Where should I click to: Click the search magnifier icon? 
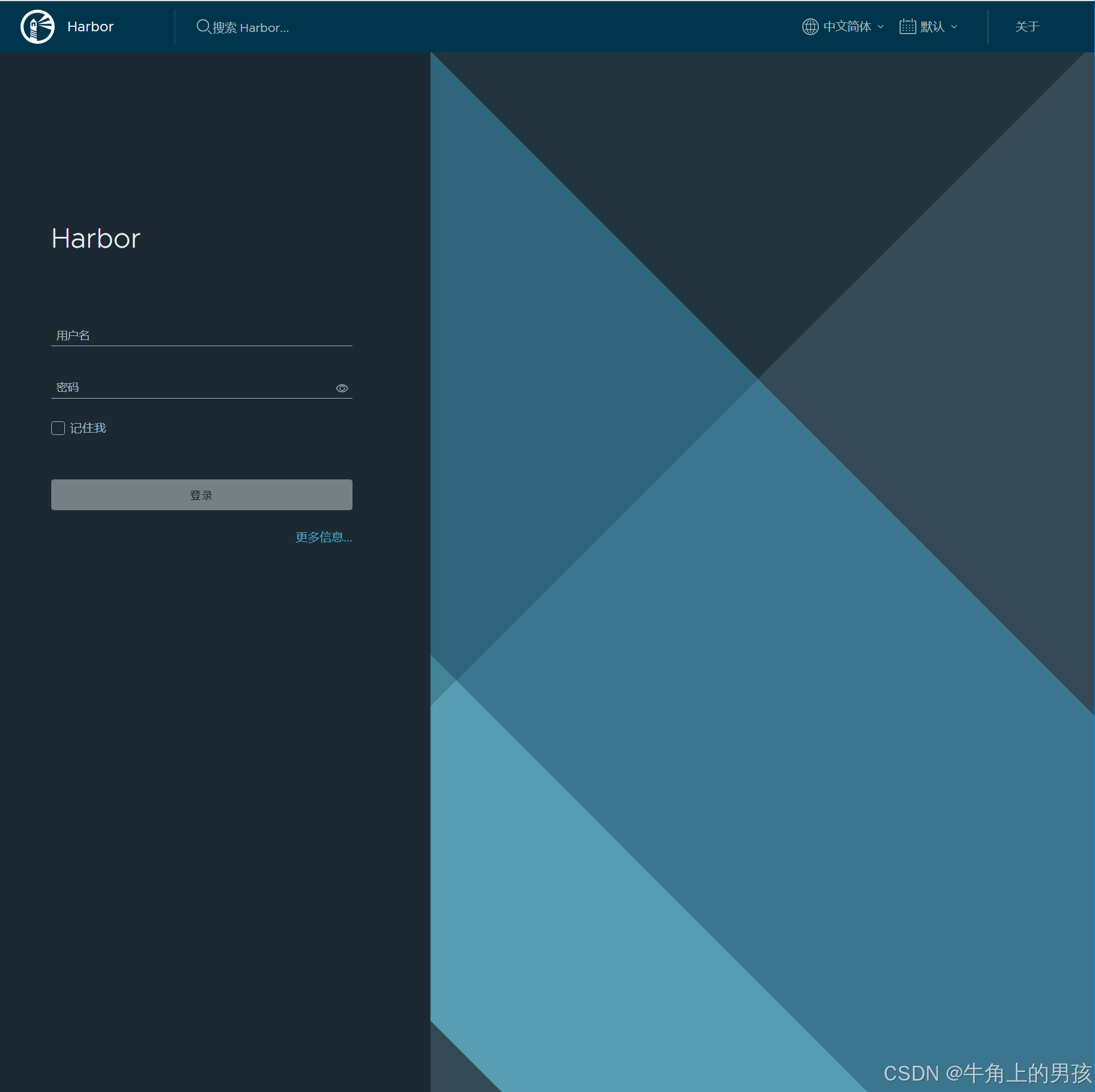click(x=203, y=26)
